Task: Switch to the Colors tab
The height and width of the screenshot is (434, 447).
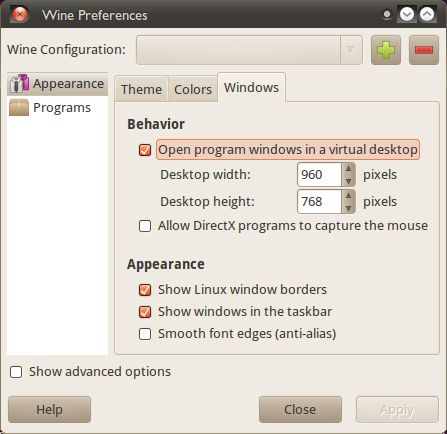Action: click(x=193, y=89)
